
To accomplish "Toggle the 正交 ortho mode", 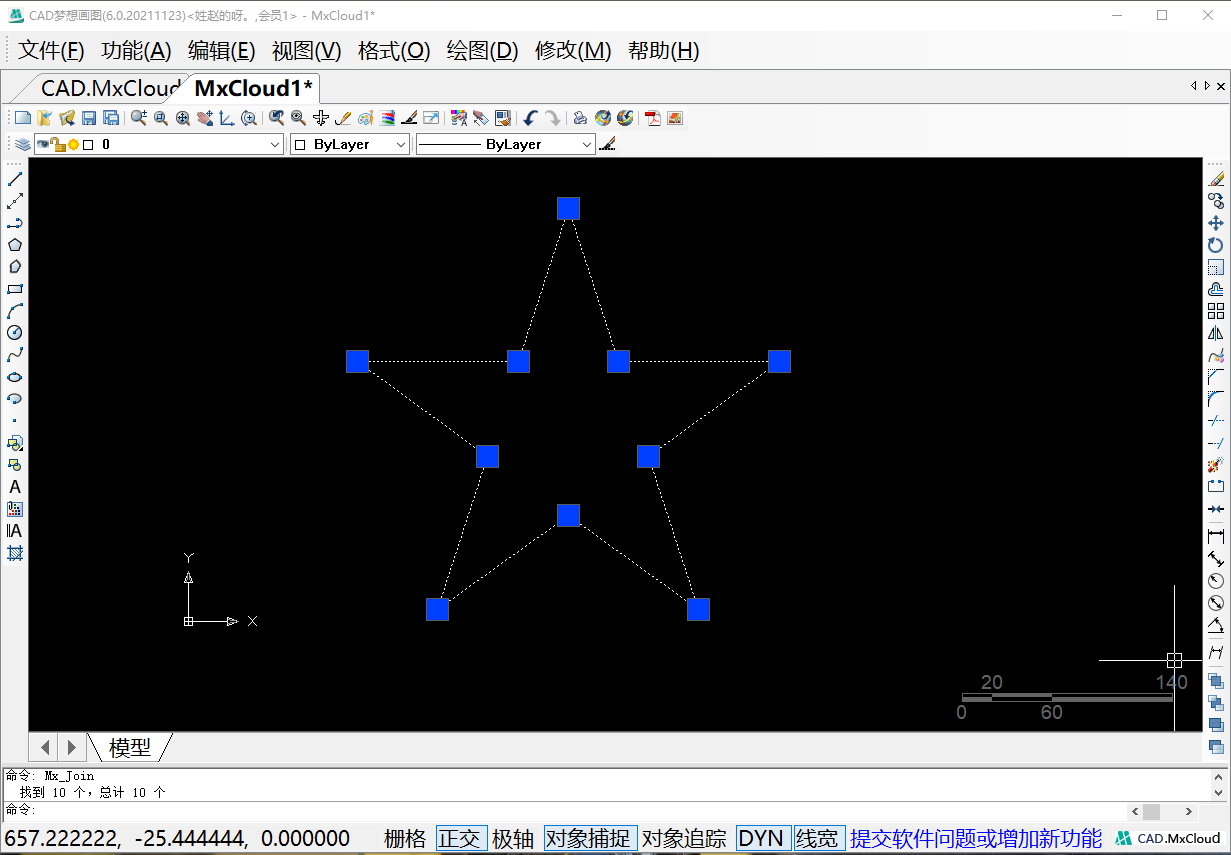I will (x=460, y=839).
